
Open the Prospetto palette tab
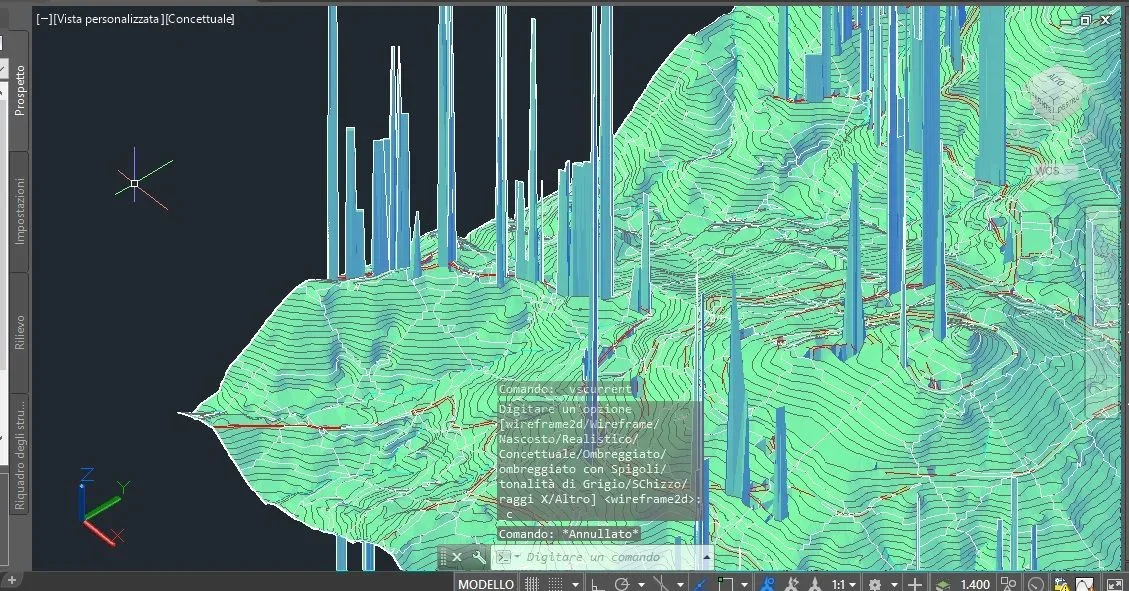(x=19, y=90)
